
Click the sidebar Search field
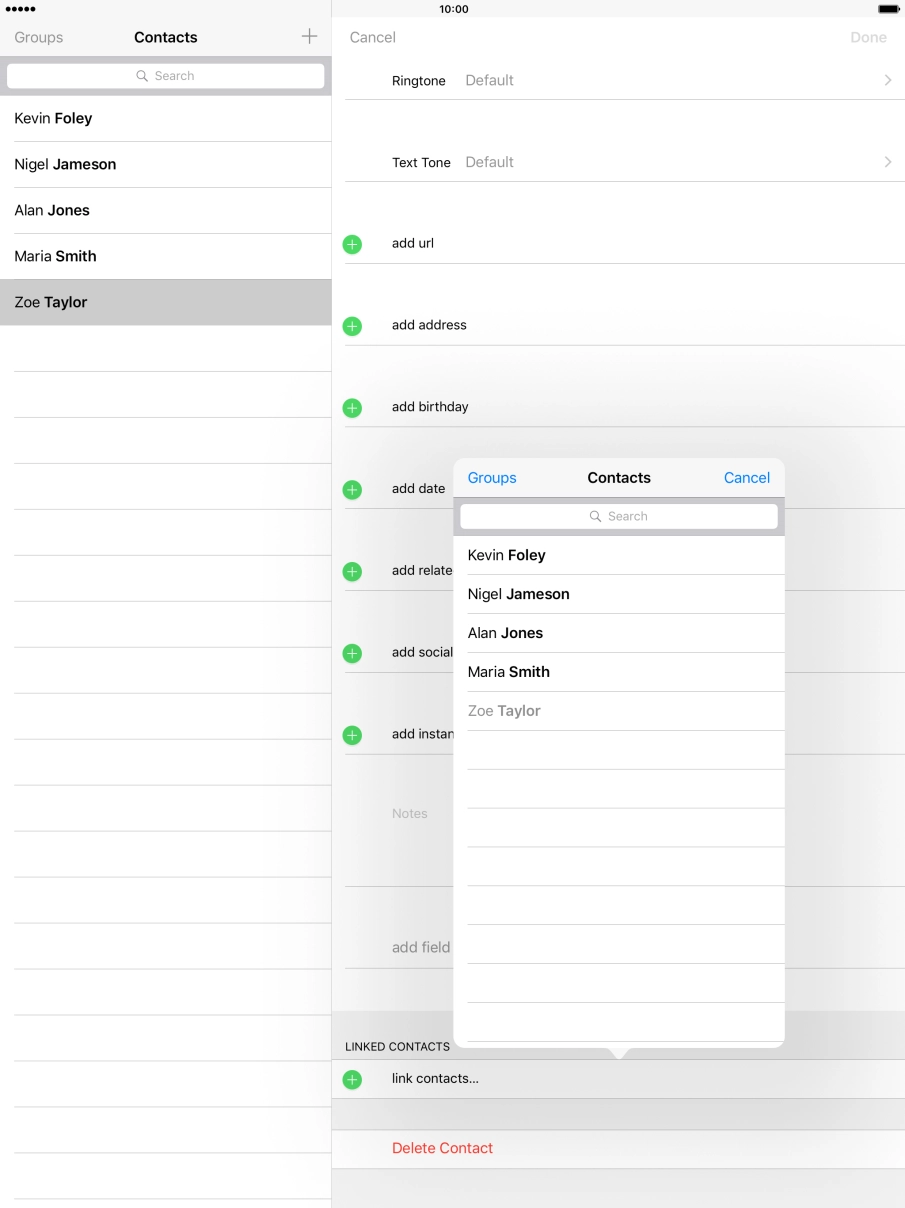165,76
